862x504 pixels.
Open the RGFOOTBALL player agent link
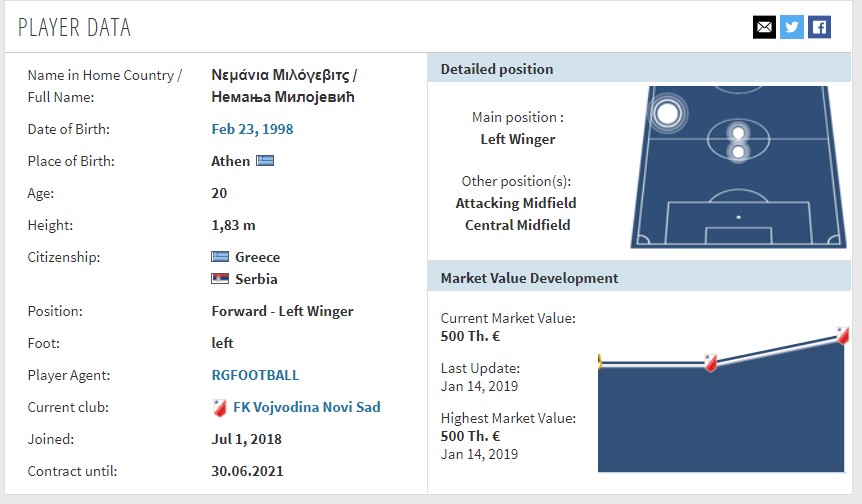(255, 375)
